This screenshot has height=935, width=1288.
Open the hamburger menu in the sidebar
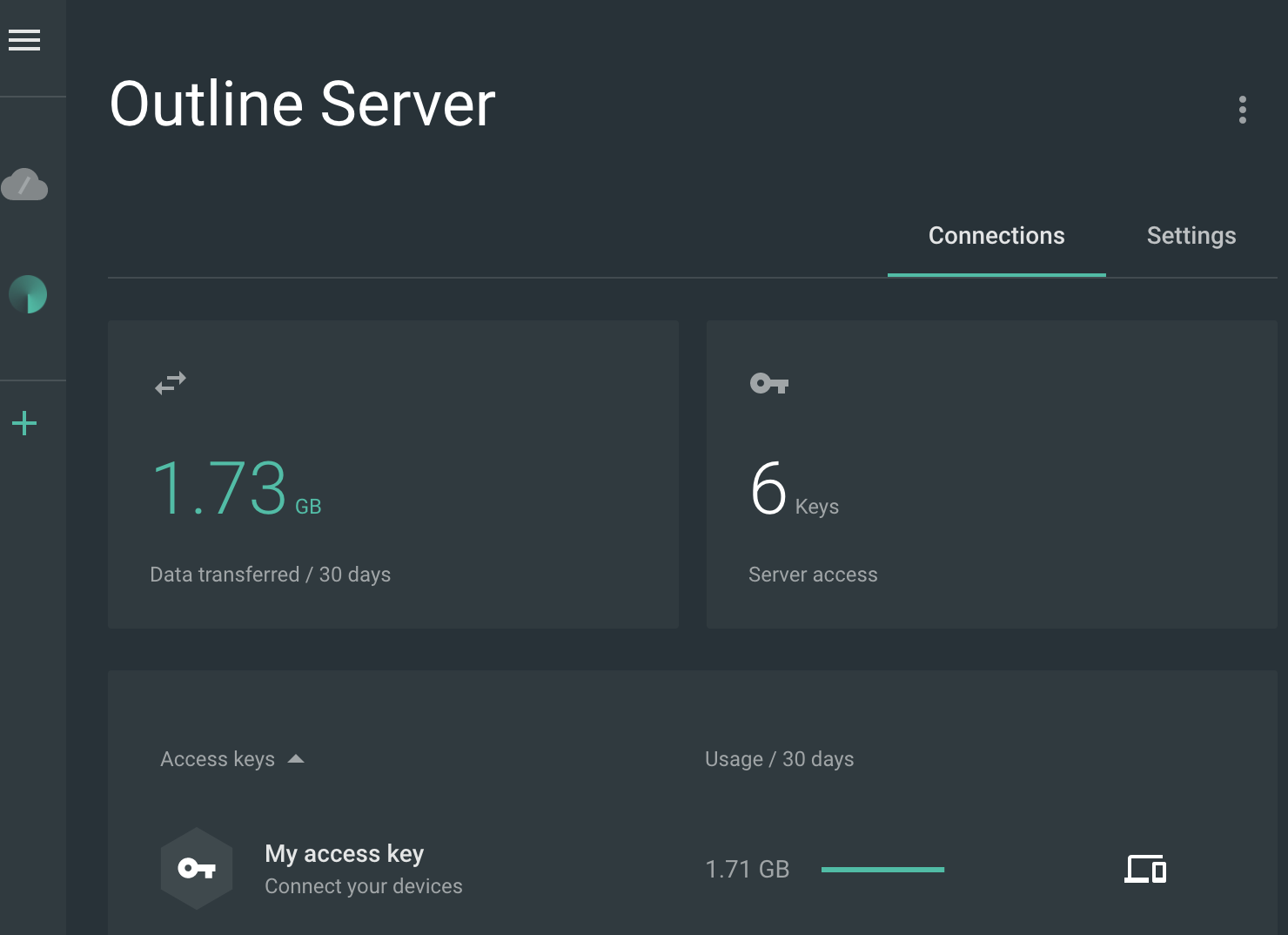[24, 40]
